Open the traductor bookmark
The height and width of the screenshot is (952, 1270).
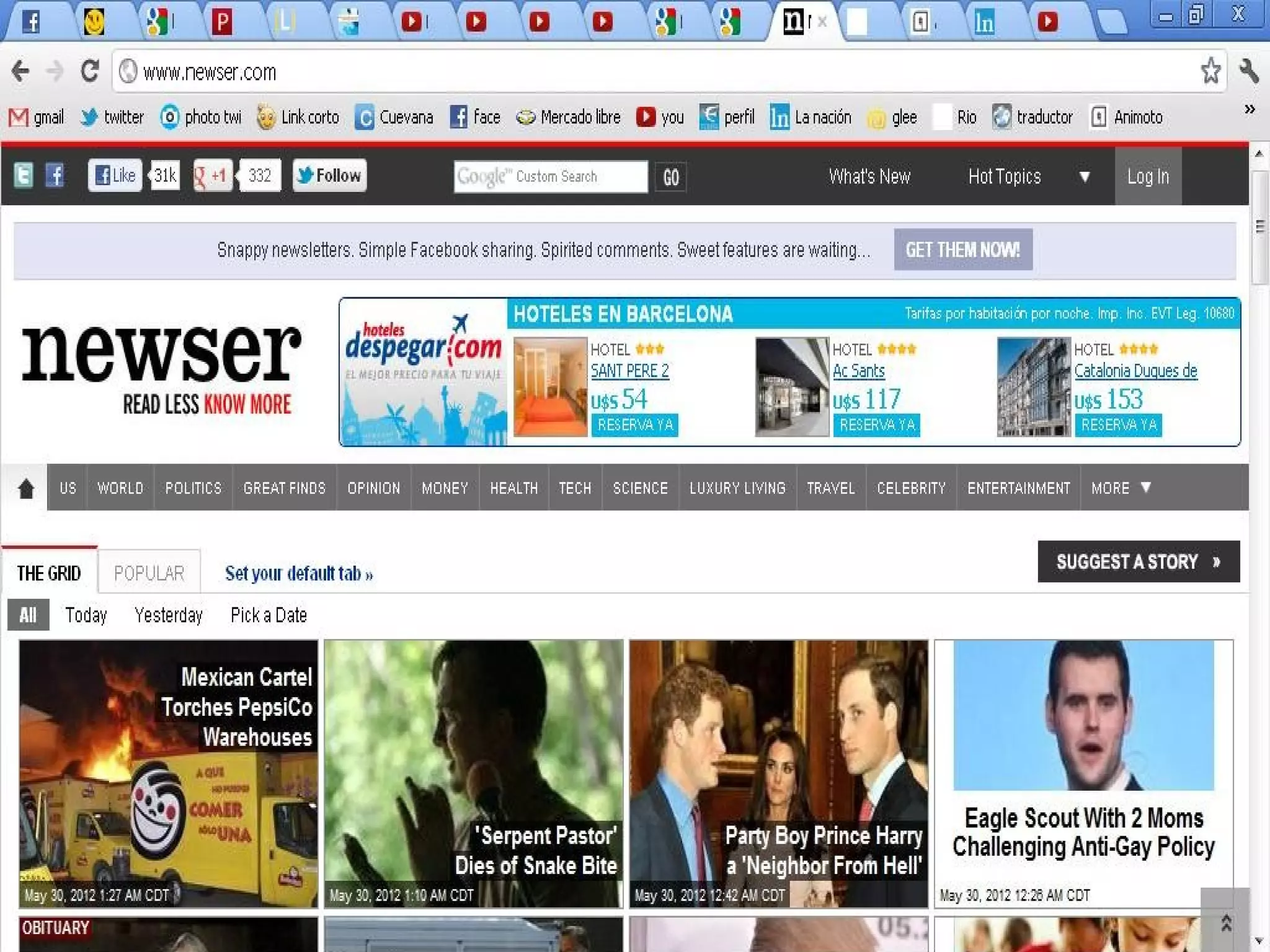(1032, 117)
